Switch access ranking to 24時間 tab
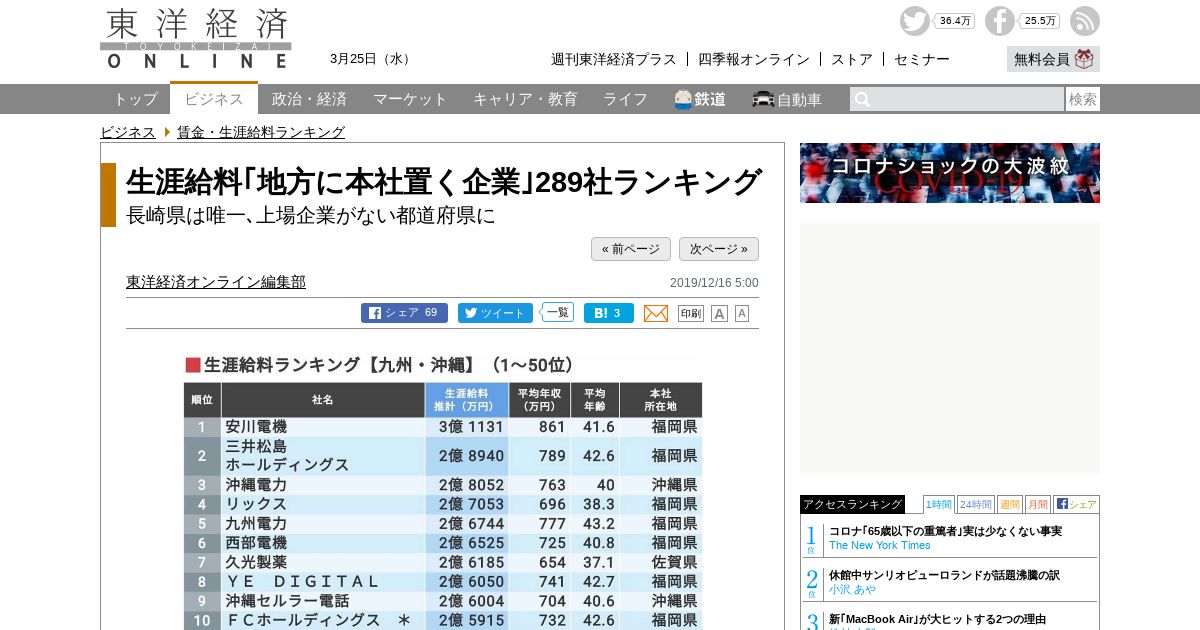The width and height of the screenshot is (1200, 630). click(x=975, y=504)
